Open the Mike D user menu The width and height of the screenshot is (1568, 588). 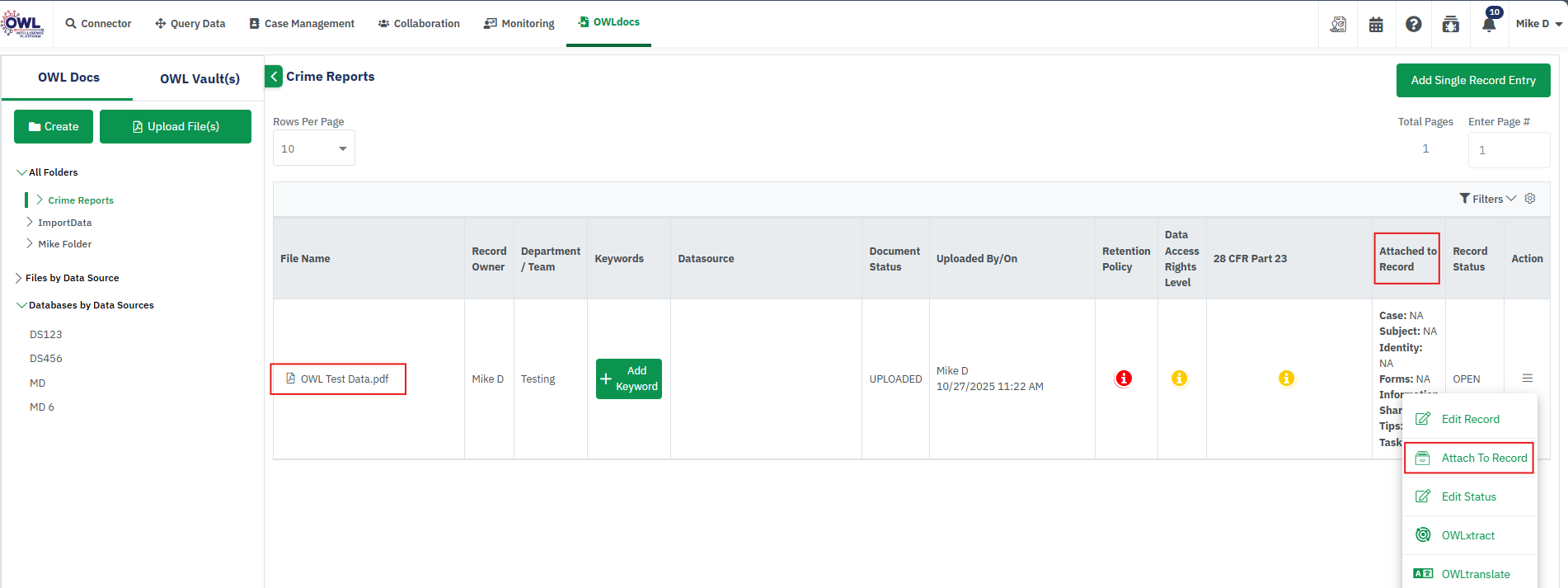coord(1538,24)
